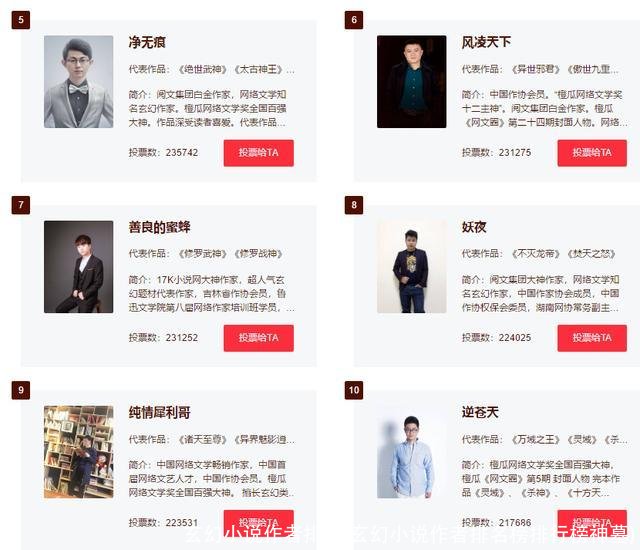Open author name link 逆苍天

(480, 412)
